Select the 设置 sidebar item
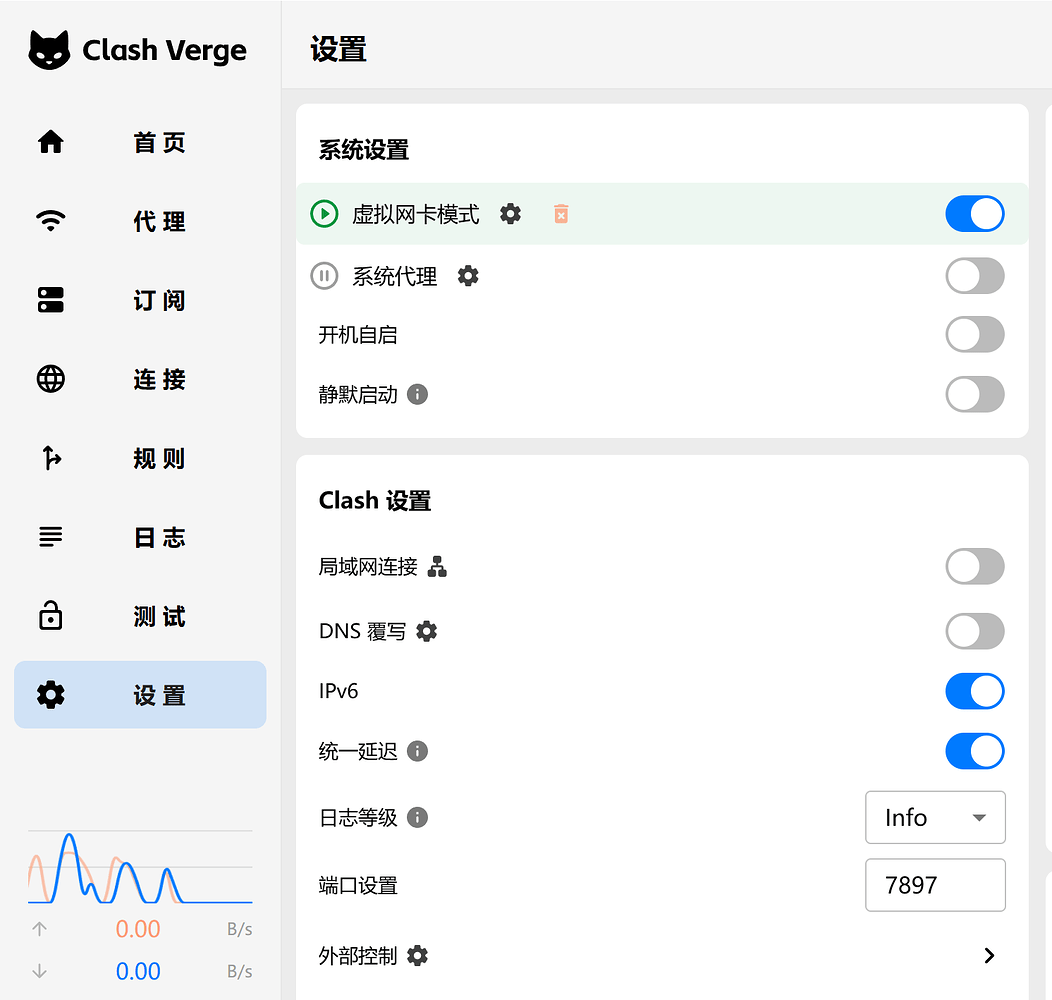The width and height of the screenshot is (1052, 1000). 140,695
